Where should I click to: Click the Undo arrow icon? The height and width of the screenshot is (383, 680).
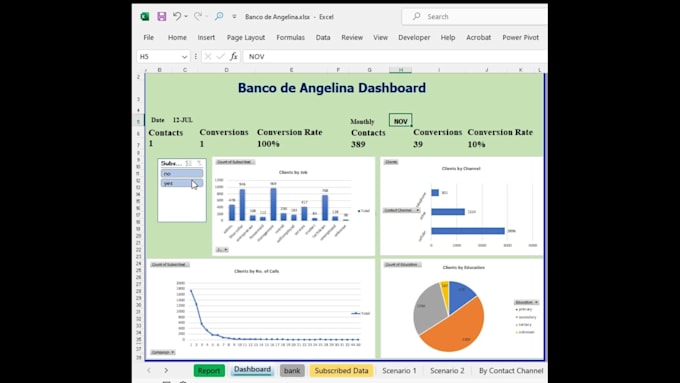coord(177,16)
